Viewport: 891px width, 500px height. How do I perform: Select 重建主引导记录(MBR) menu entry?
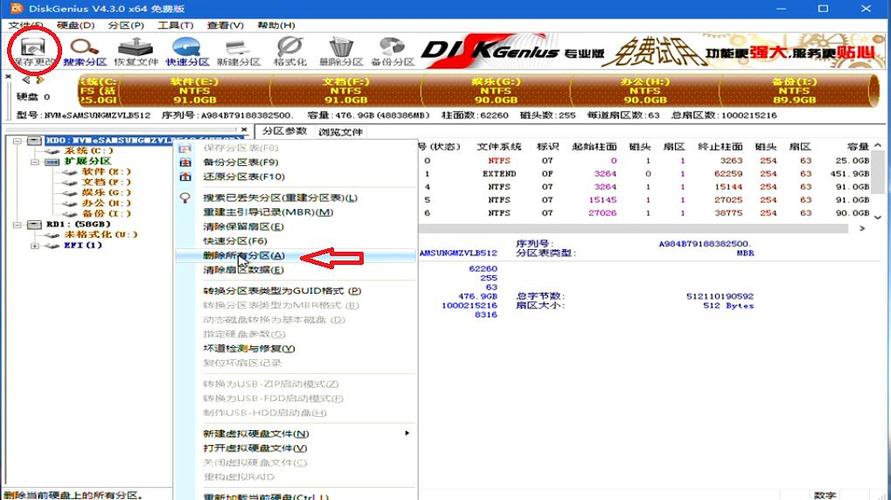(268, 212)
